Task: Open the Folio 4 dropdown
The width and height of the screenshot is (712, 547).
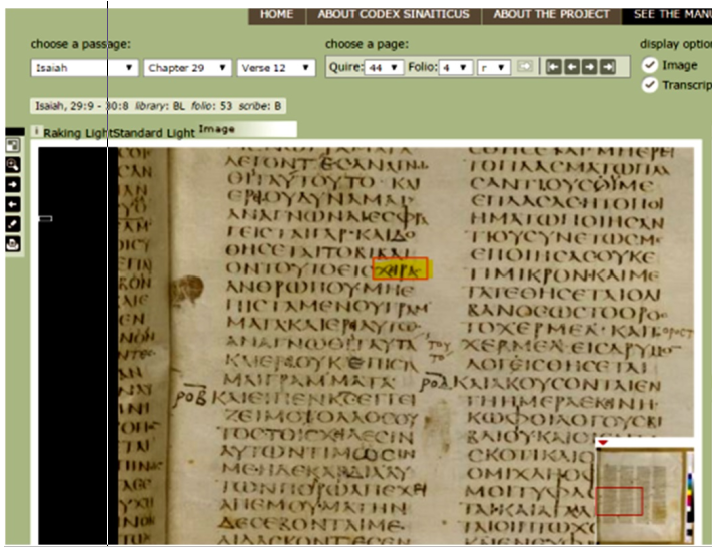Action: coord(455,68)
